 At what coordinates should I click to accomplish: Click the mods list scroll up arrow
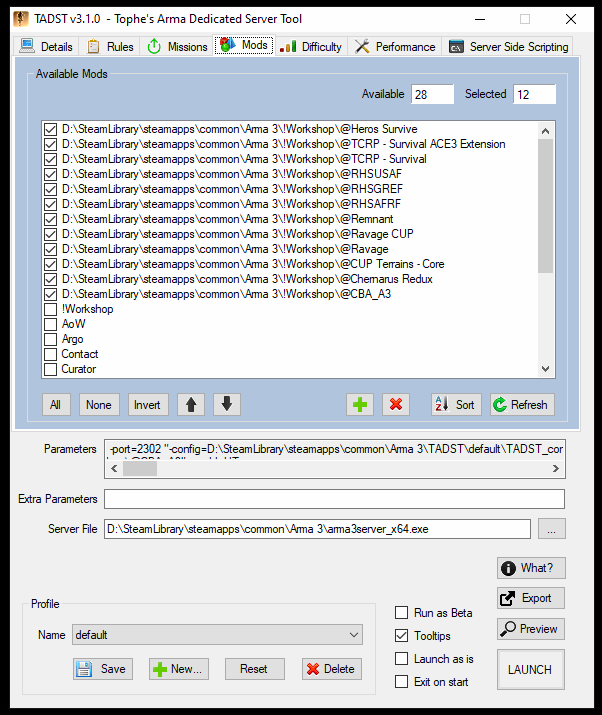coord(545,131)
